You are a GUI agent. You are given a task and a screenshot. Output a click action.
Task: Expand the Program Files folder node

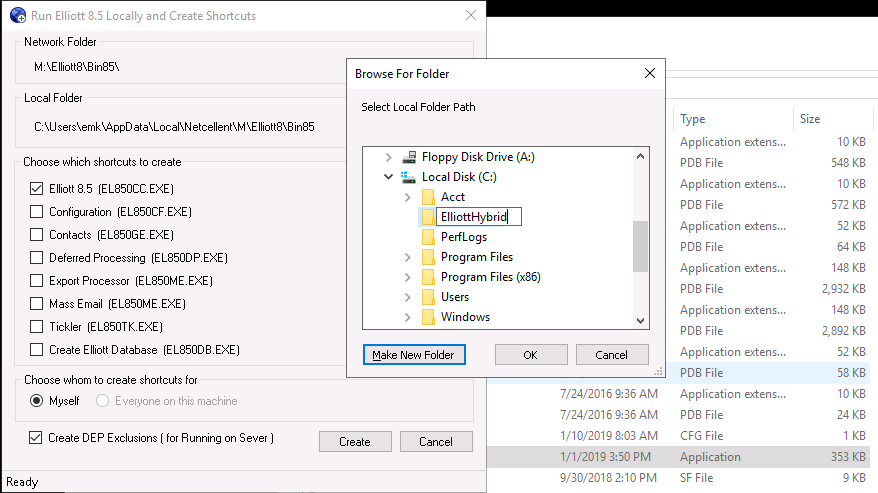(408, 257)
